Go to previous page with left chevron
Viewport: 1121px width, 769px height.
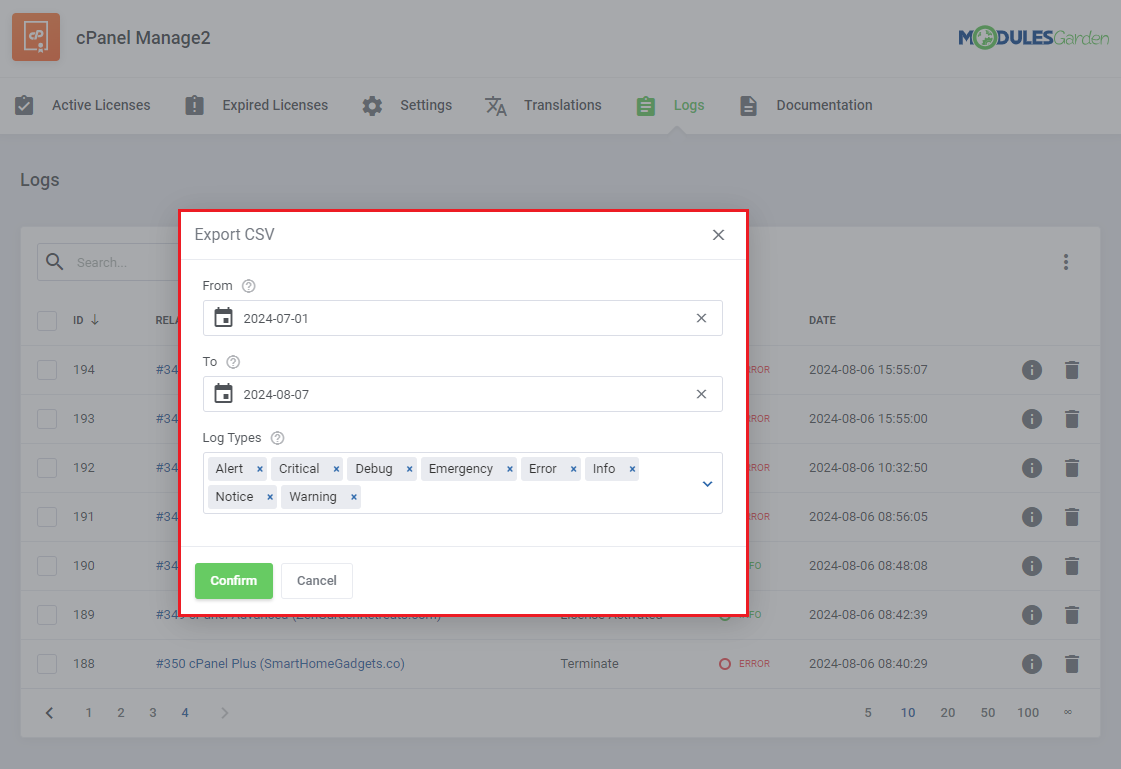click(49, 713)
